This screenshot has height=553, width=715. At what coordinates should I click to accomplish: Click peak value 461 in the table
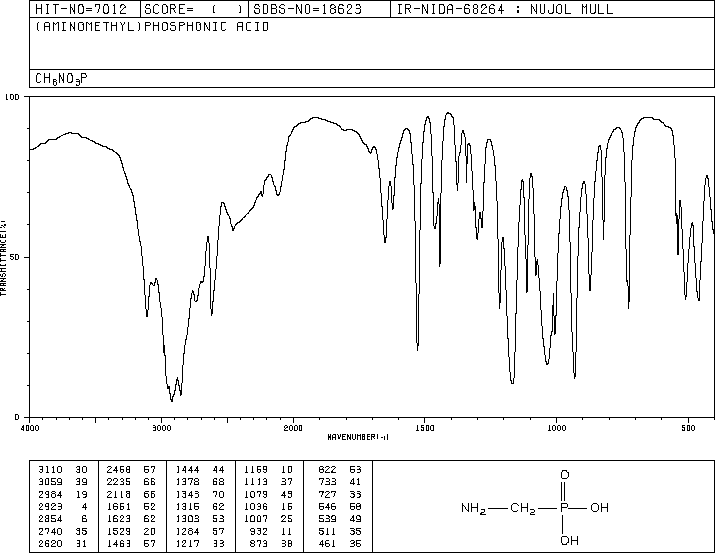tap(327, 543)
